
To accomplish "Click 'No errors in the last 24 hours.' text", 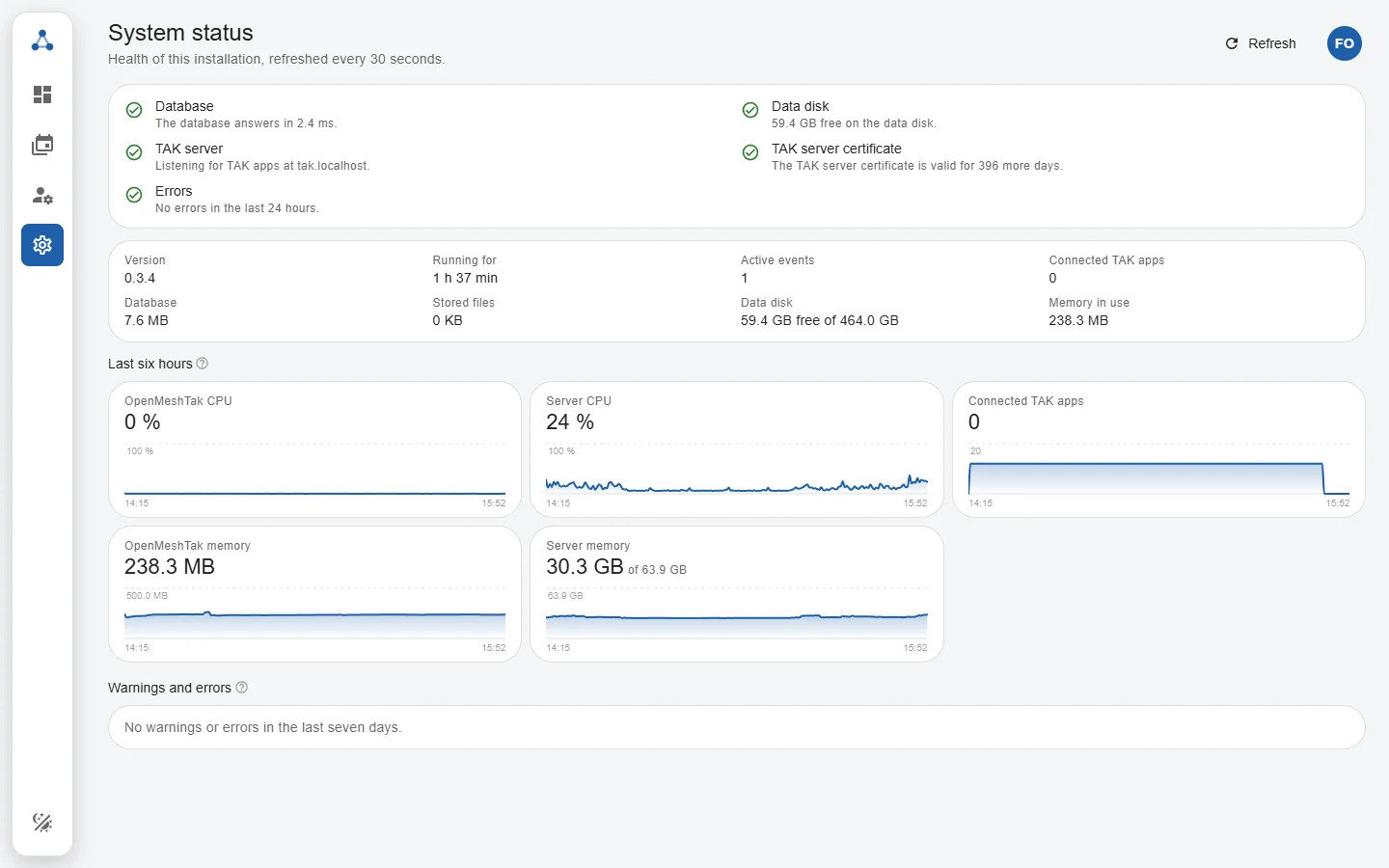I will [x=237, y=208].
